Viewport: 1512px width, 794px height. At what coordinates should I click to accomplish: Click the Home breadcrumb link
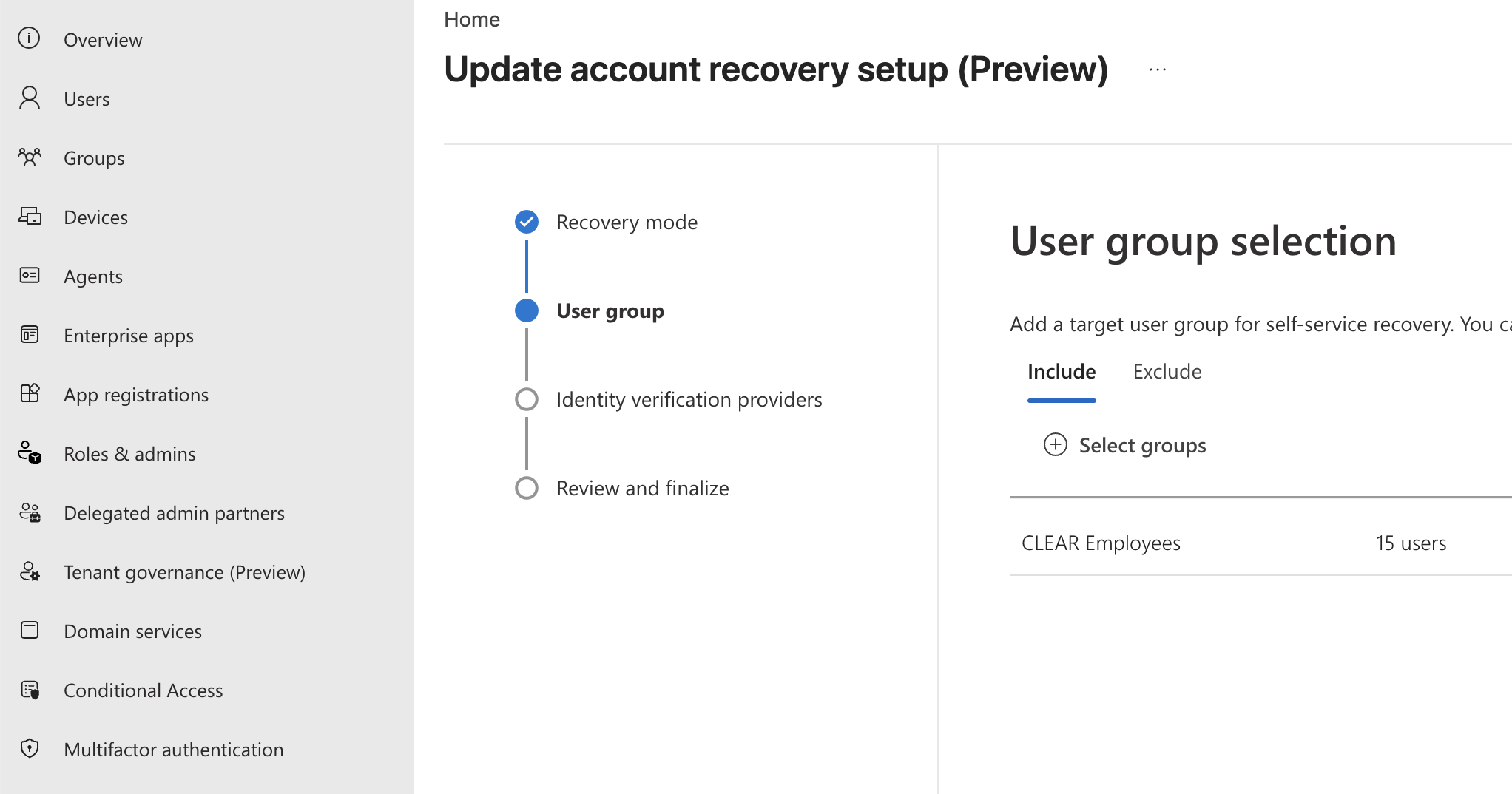point(472,19)
